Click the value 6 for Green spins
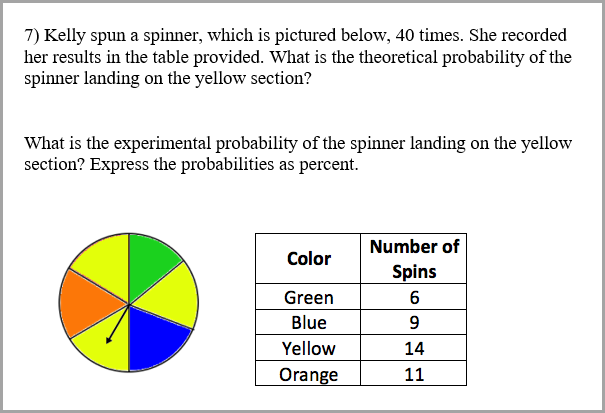This screenshot has width=605, height=413. (414, 297)
